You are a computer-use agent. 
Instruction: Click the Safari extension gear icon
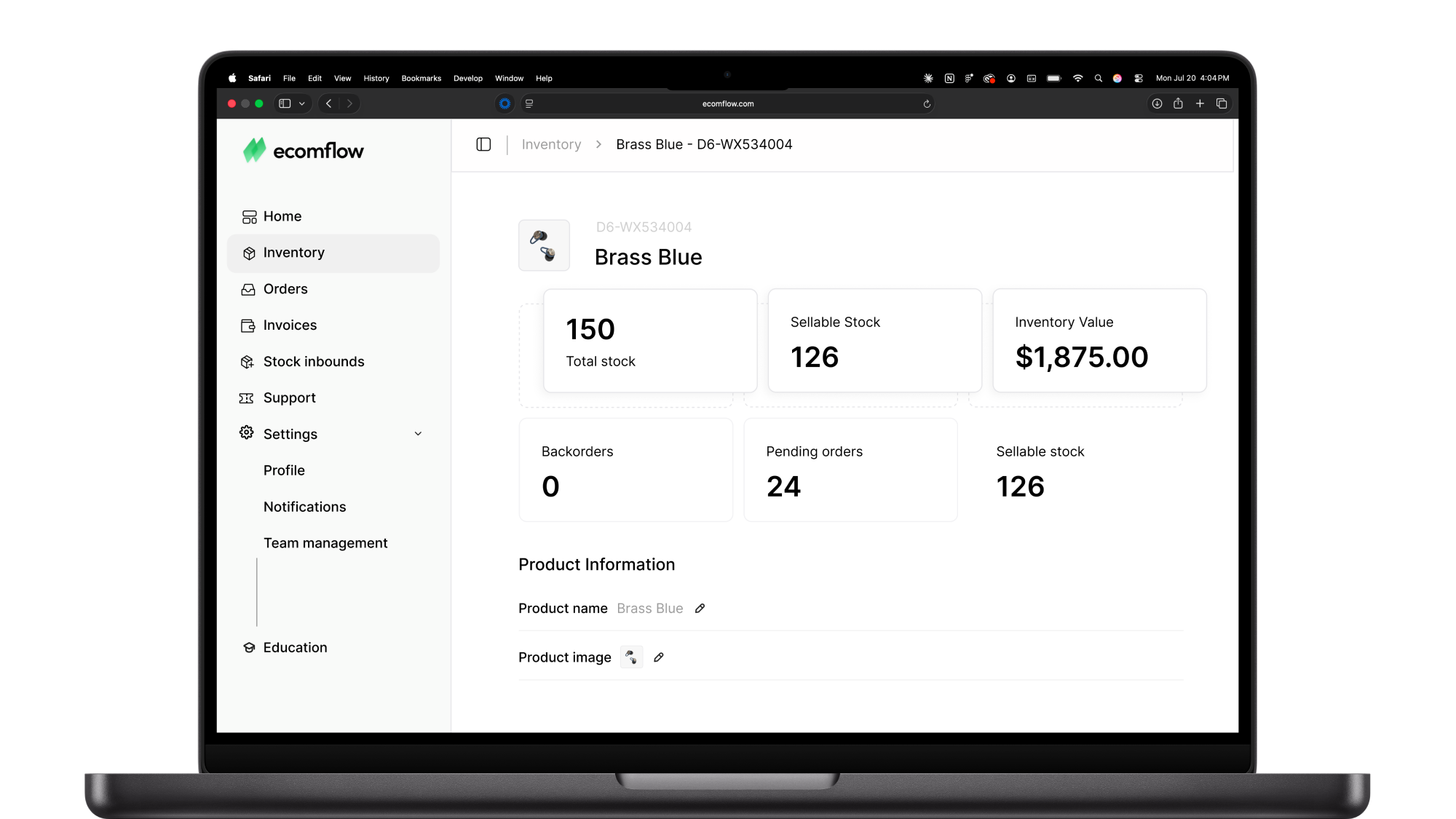pyautogui.click(x=505, y=104)
